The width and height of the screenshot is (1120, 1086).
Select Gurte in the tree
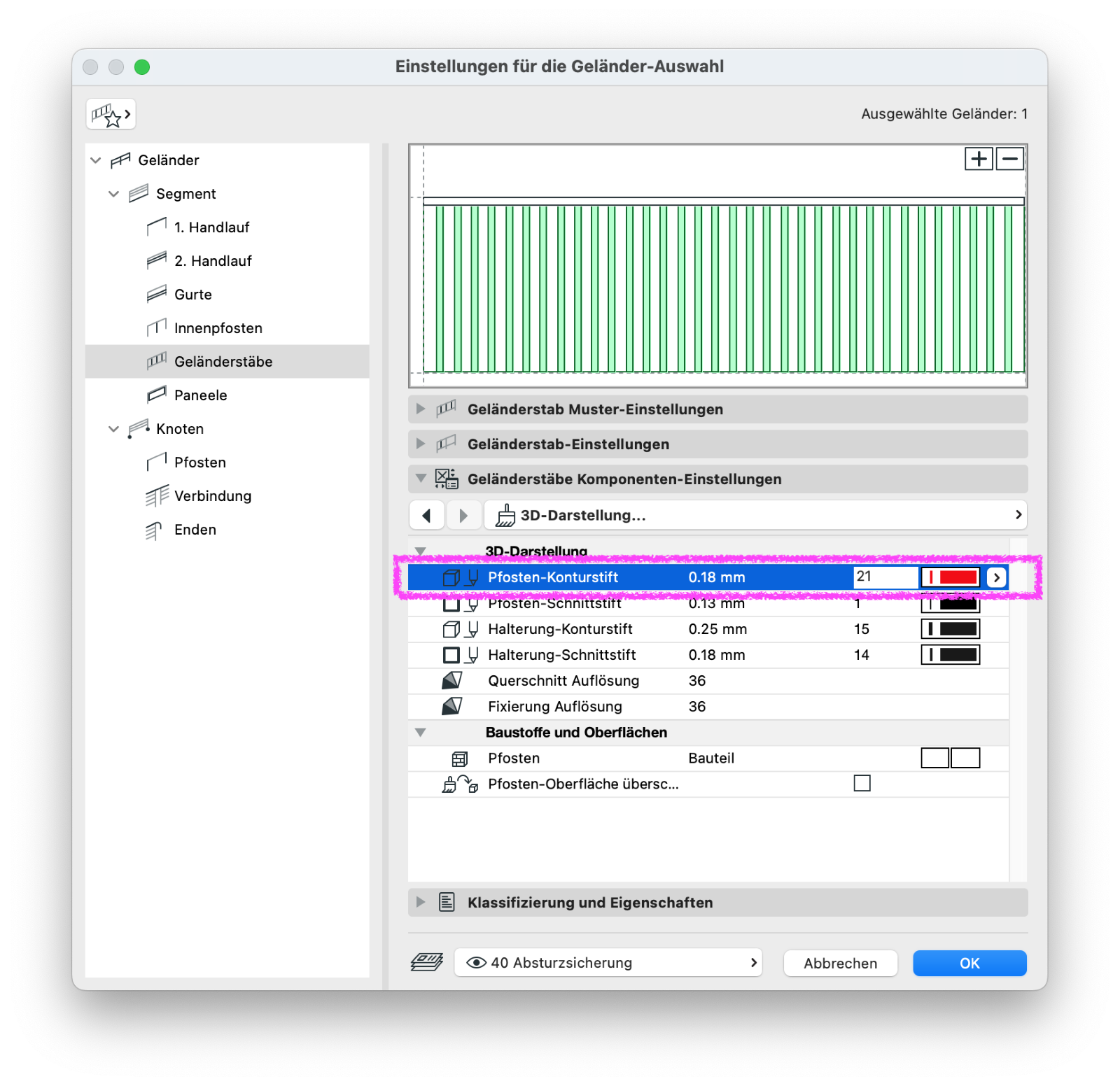193,295
